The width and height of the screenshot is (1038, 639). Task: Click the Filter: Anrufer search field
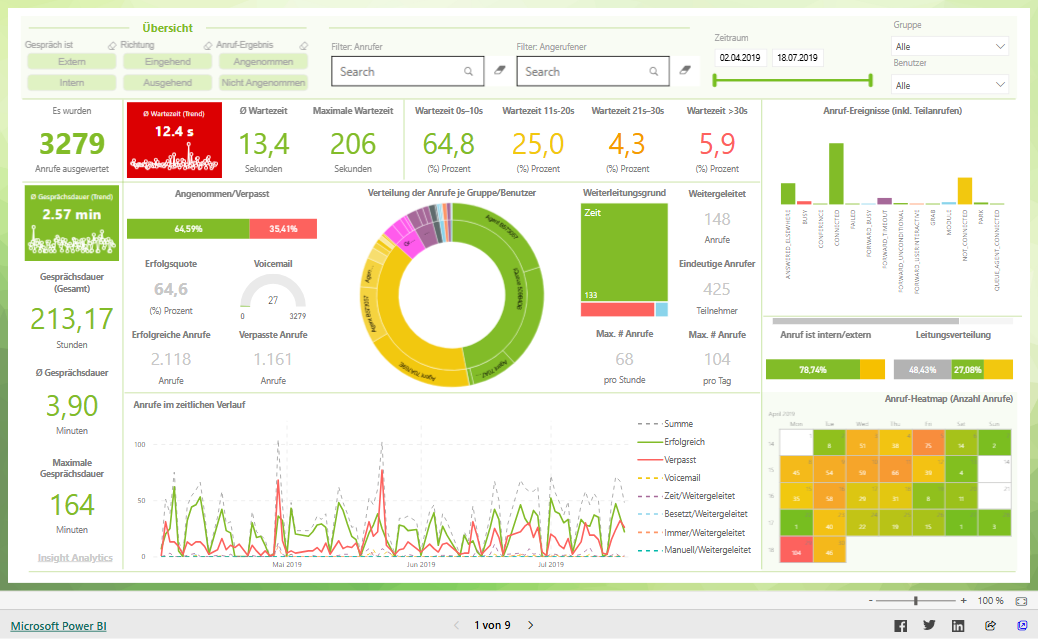(x=408, y=72)
